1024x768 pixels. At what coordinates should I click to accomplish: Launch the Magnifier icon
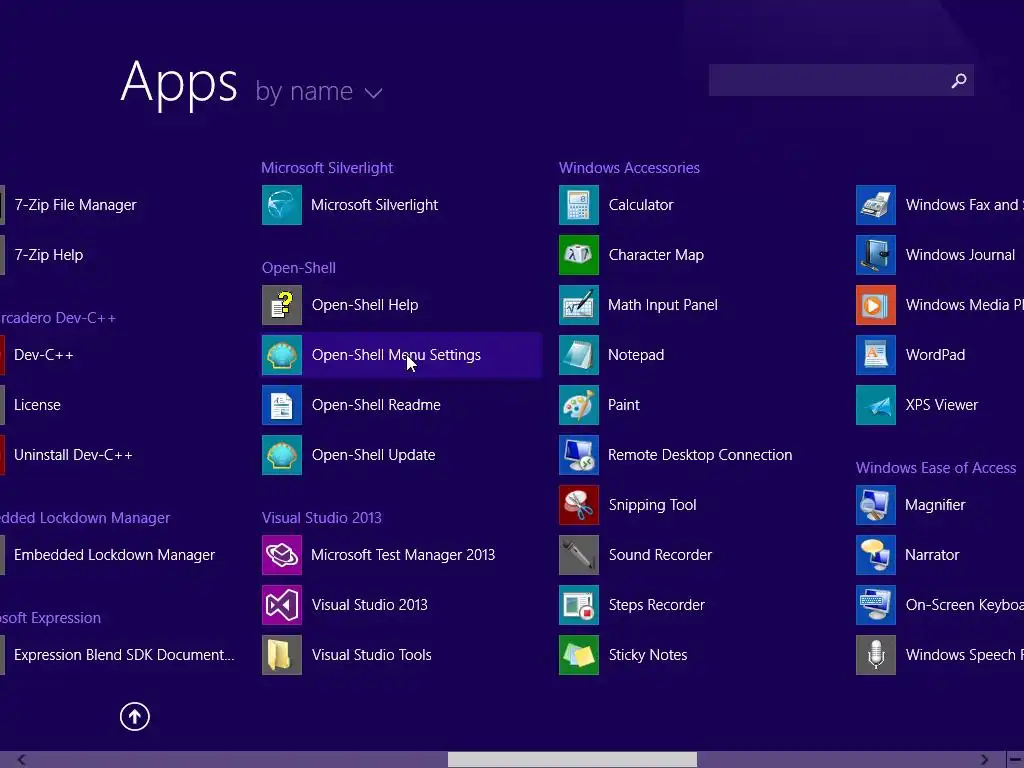[876, 505]
